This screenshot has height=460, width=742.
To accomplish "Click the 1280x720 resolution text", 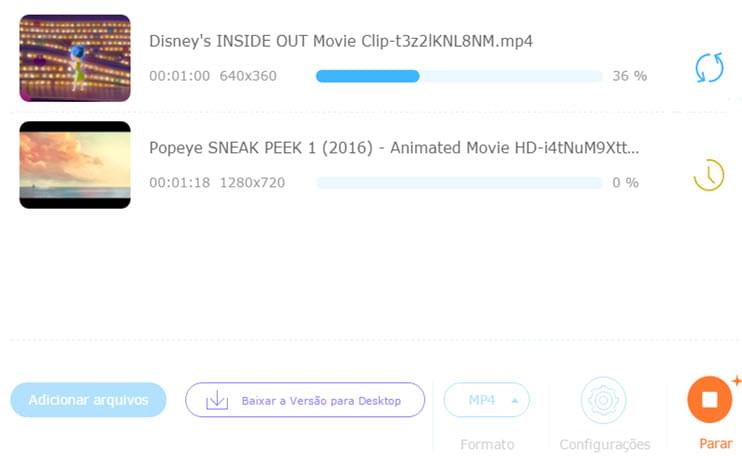I will pyautogui.click(x=252, y=183).
